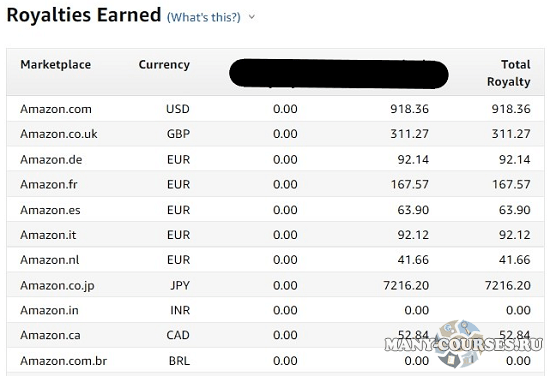This screenshot has height=376, width=550.
Task: Click the 918.36 total royalty value
Action: [511, 109]
